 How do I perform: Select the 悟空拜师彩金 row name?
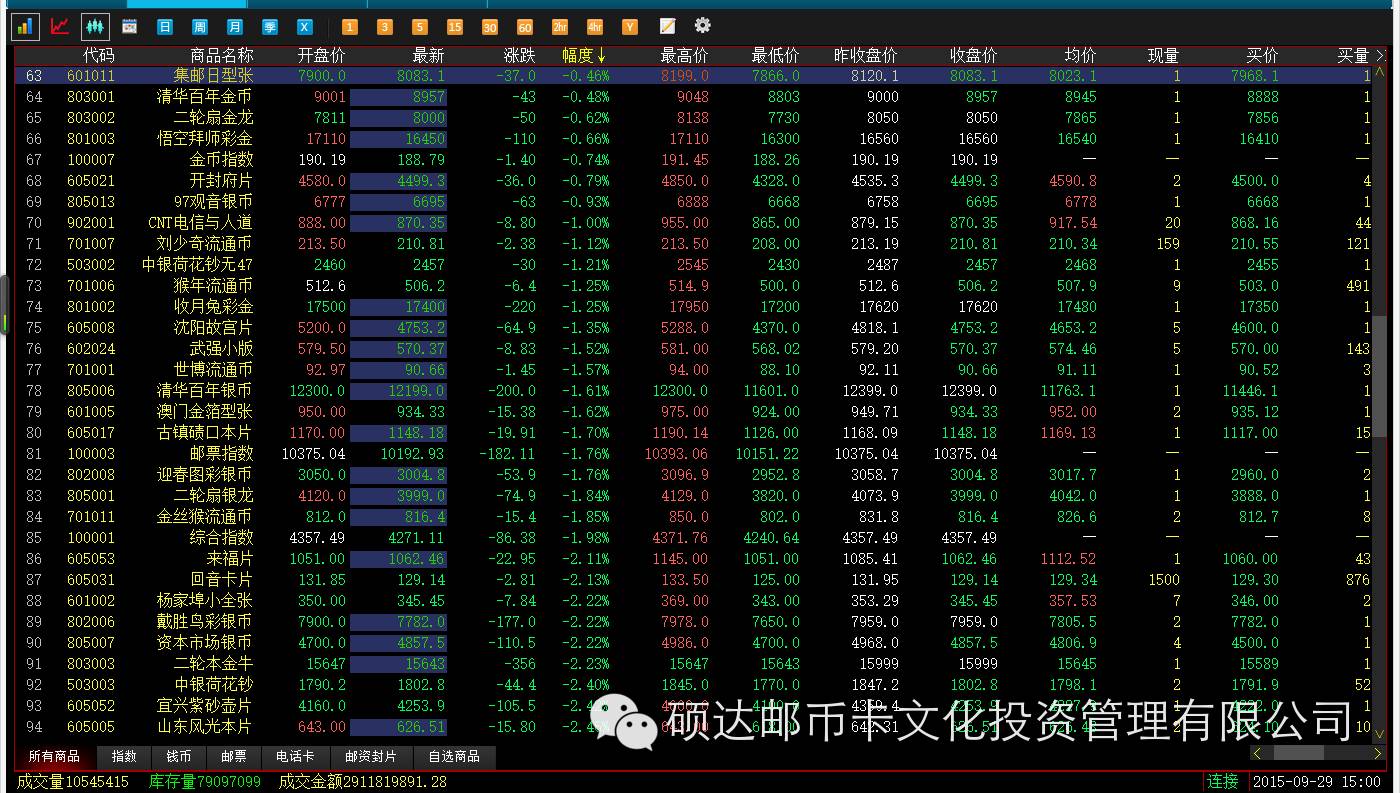[x=205, y=139]
